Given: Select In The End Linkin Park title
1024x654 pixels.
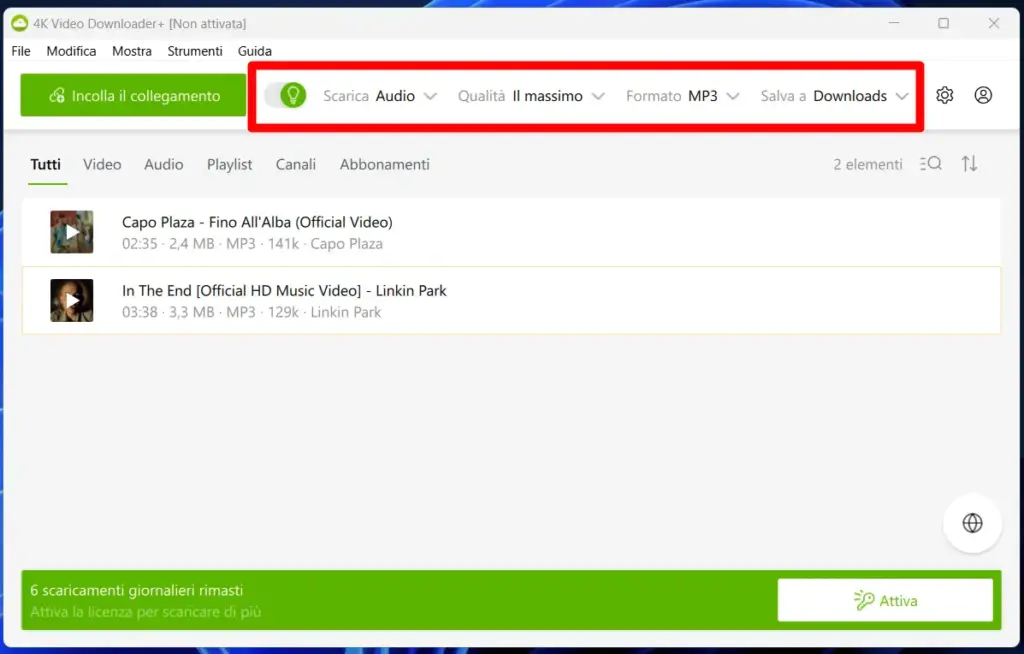Looking at the screenshot, I should (x=284, y=291).
